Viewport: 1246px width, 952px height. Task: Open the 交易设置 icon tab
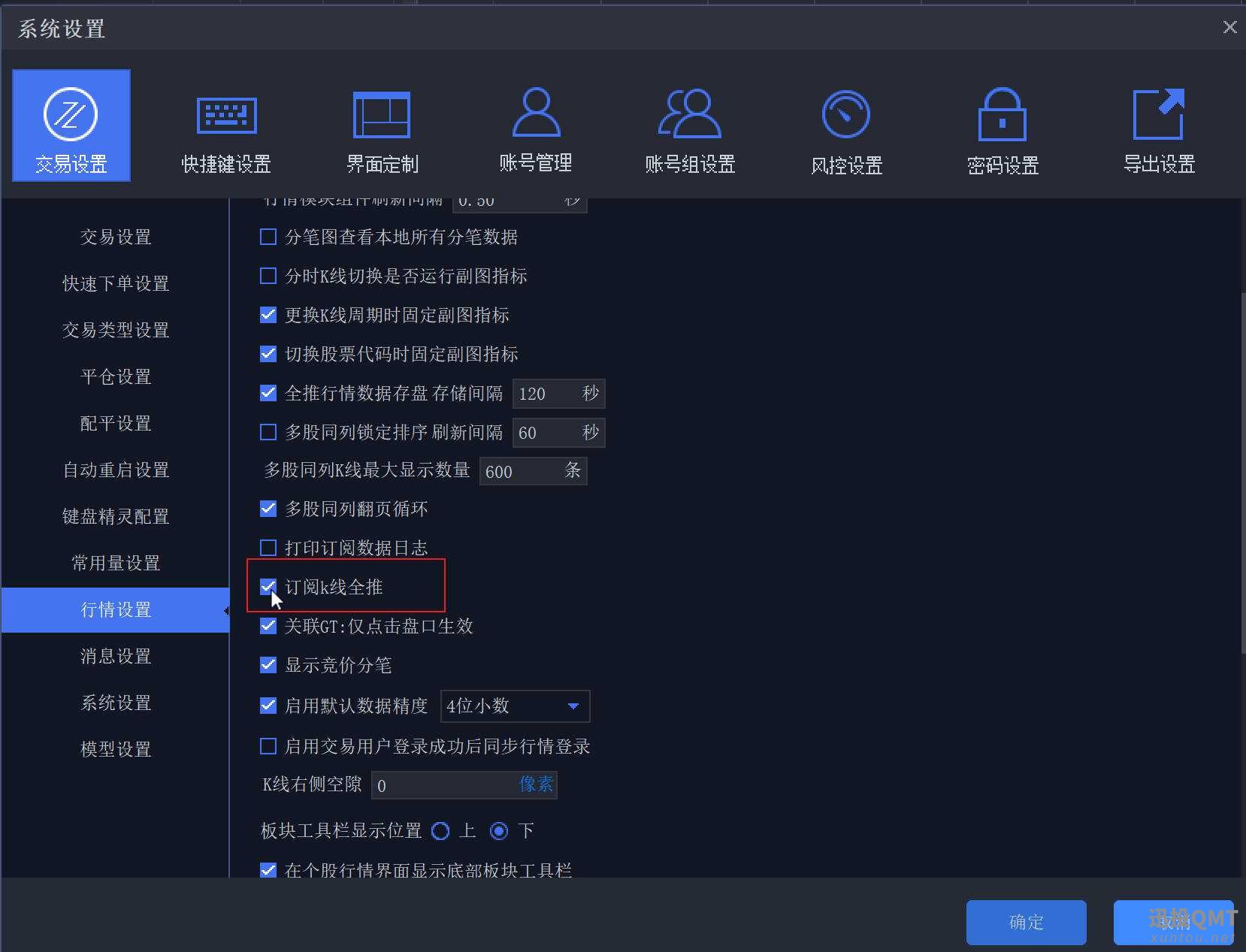click(71, 125)
